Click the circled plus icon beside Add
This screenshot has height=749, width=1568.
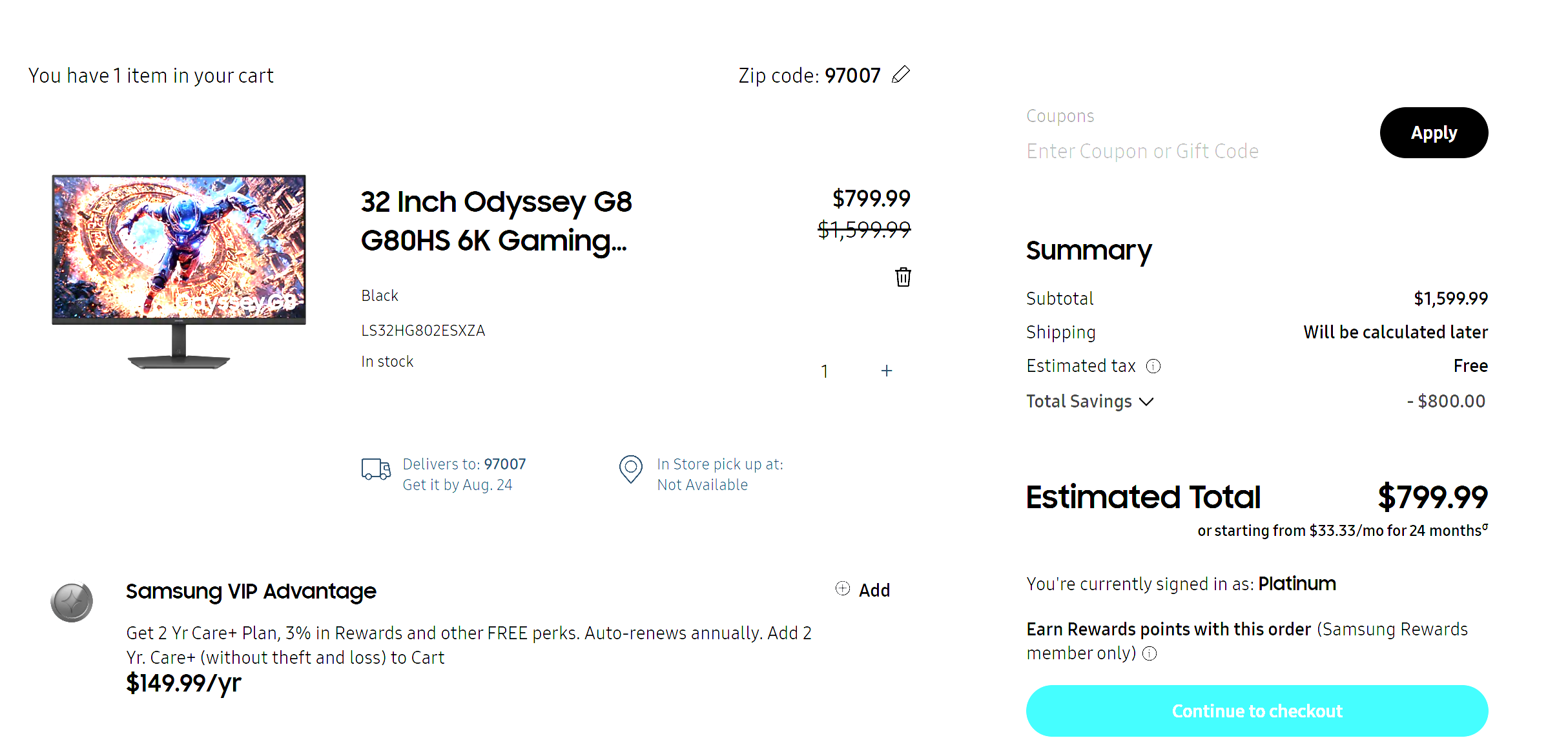coord(843,588)
